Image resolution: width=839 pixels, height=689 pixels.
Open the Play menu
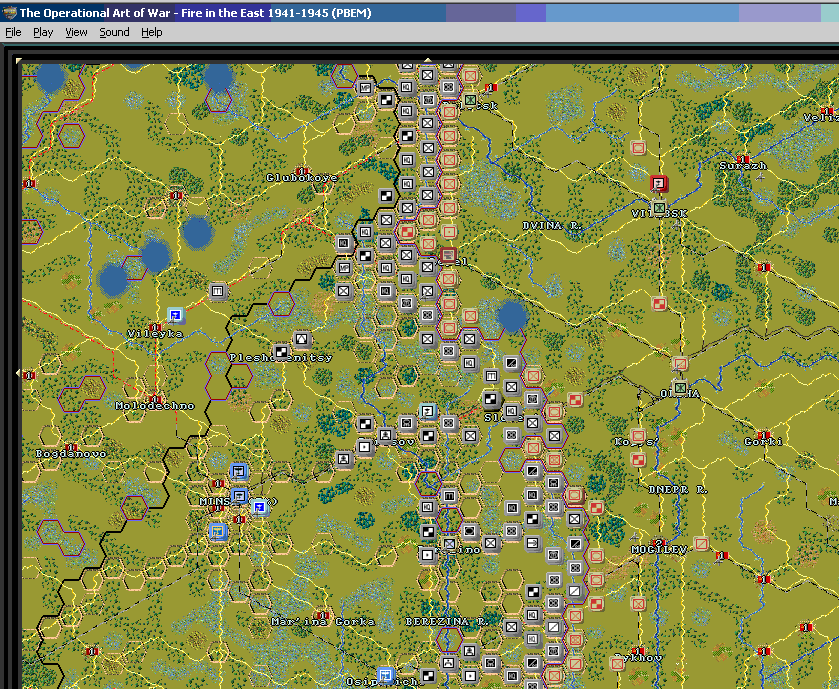(x=43, y=32)
